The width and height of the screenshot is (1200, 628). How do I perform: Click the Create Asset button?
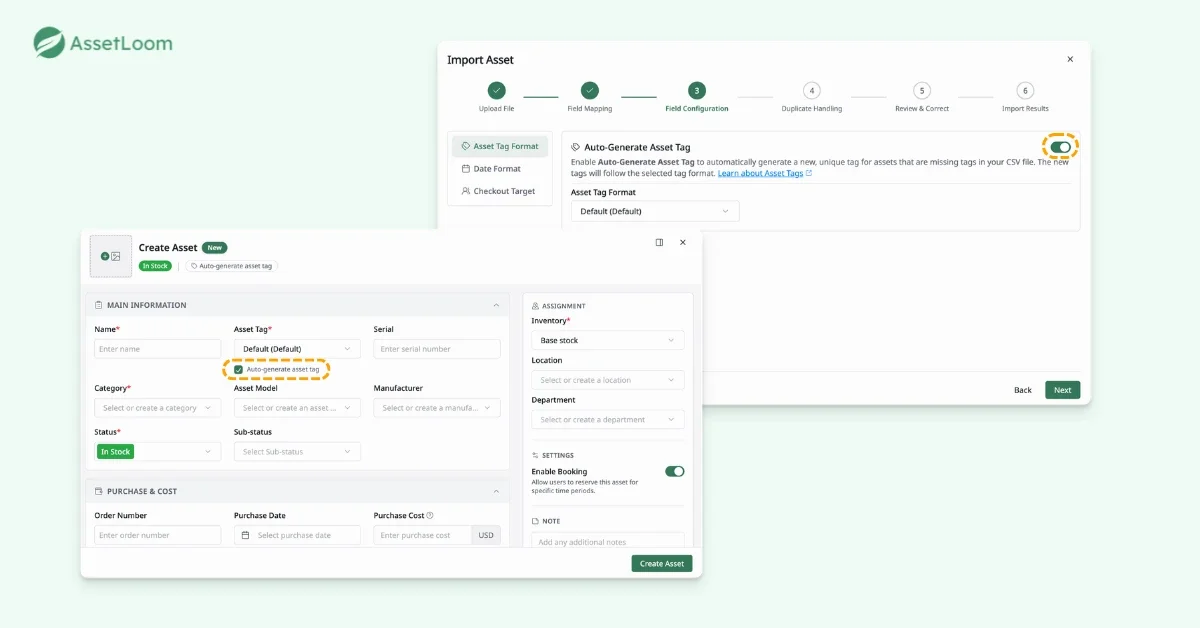pos(662,564)
